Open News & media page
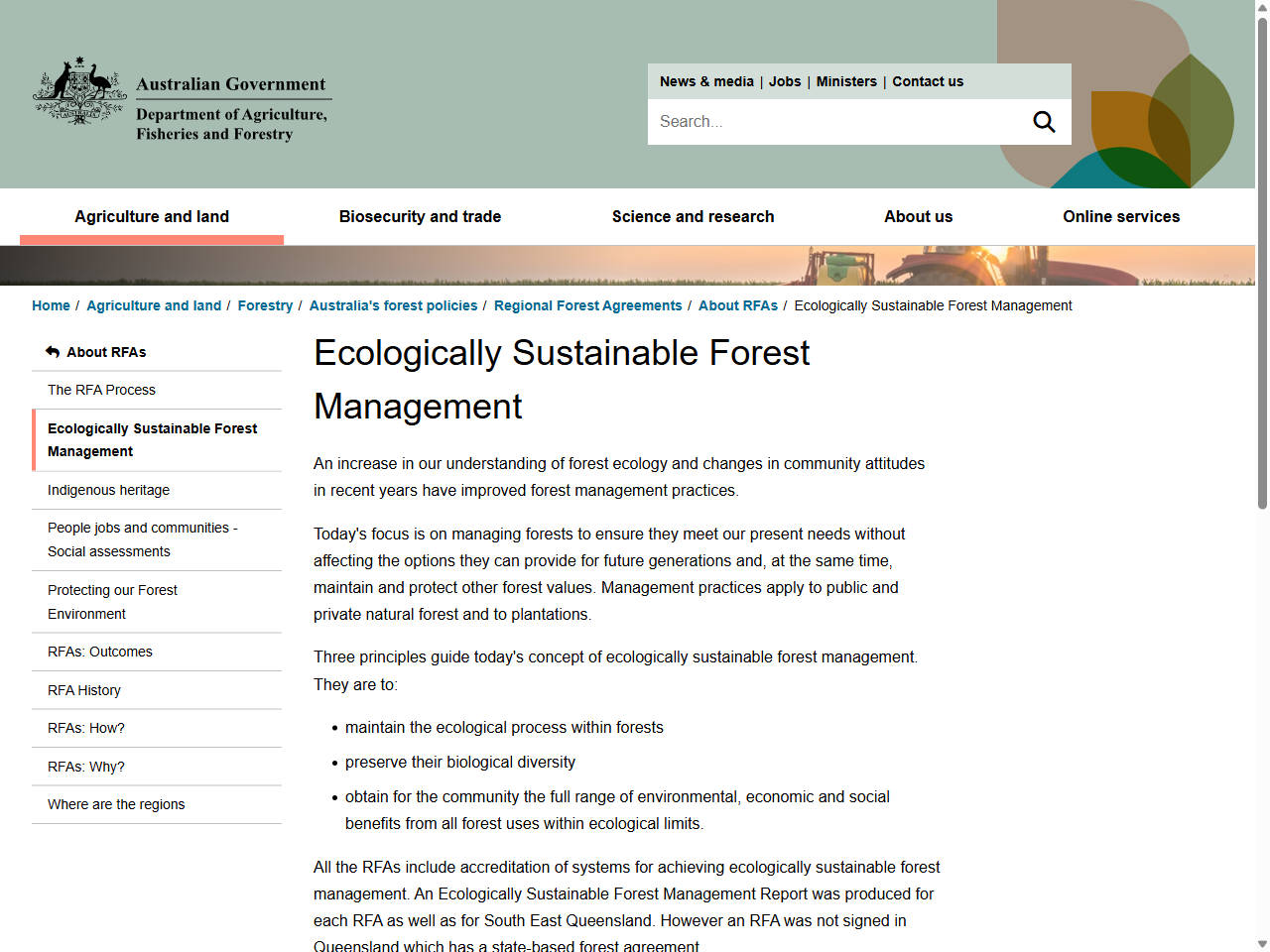Image resolution: width=1270 pixels, height=952 pixels. pos(707,81)
